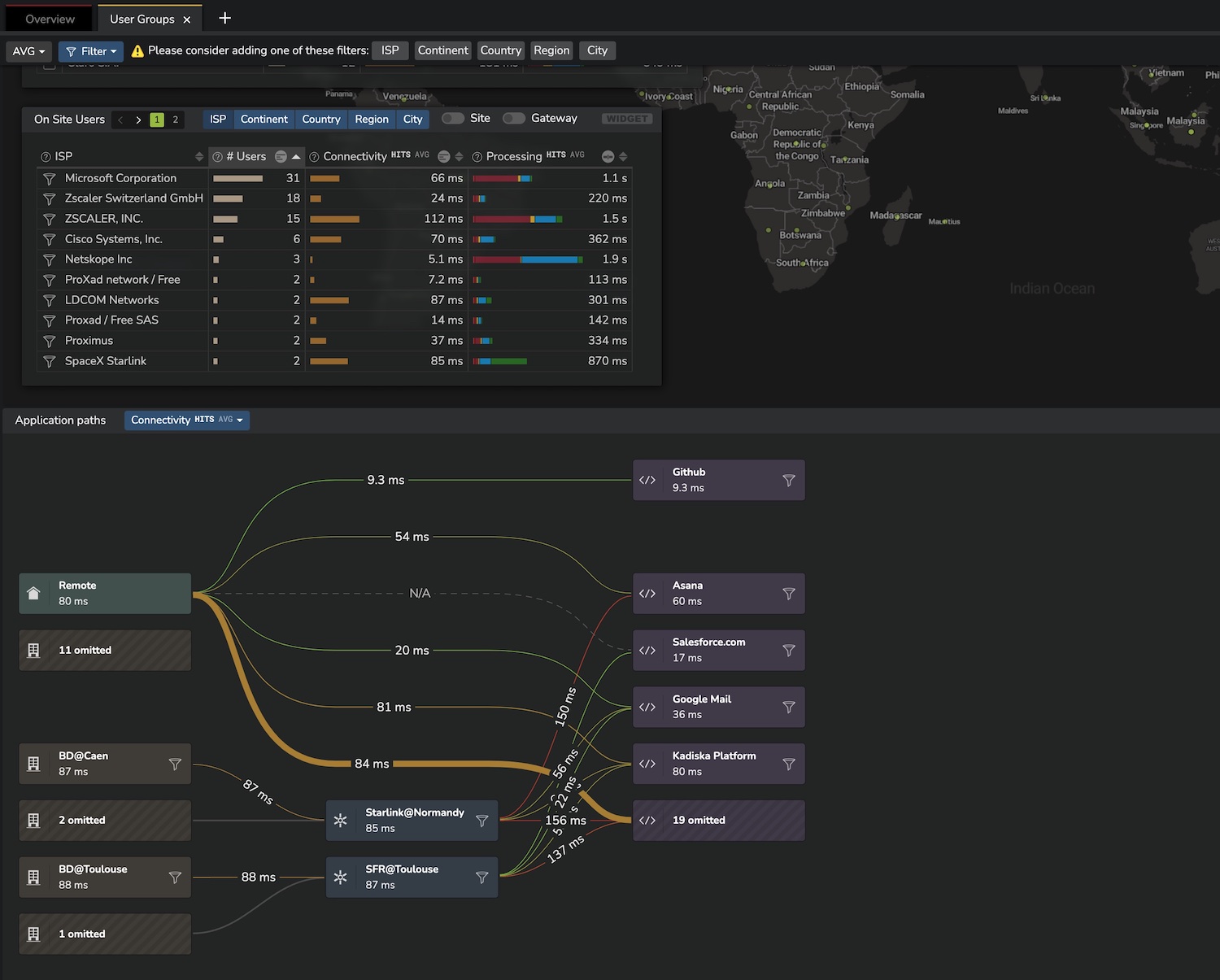Viewport: 1220px width, 980px height.
Task: Go to page 2 of On Site Users
Action: click(x=175, y=120)
